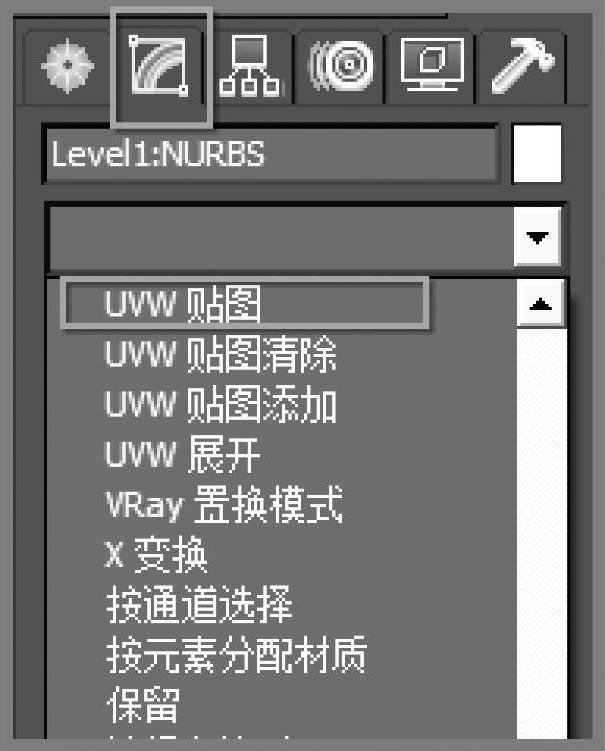Expand the modifier list dropdown arrow
605x751 pixels.
[x=537, y=237]
